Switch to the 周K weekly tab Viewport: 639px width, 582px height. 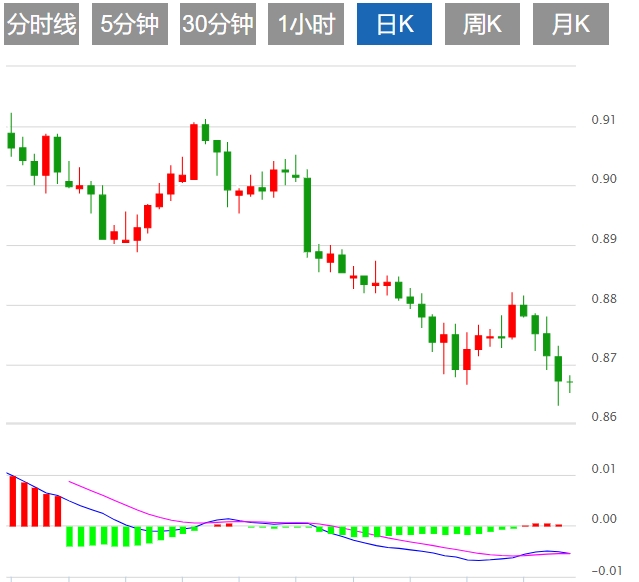coord(482,24)
